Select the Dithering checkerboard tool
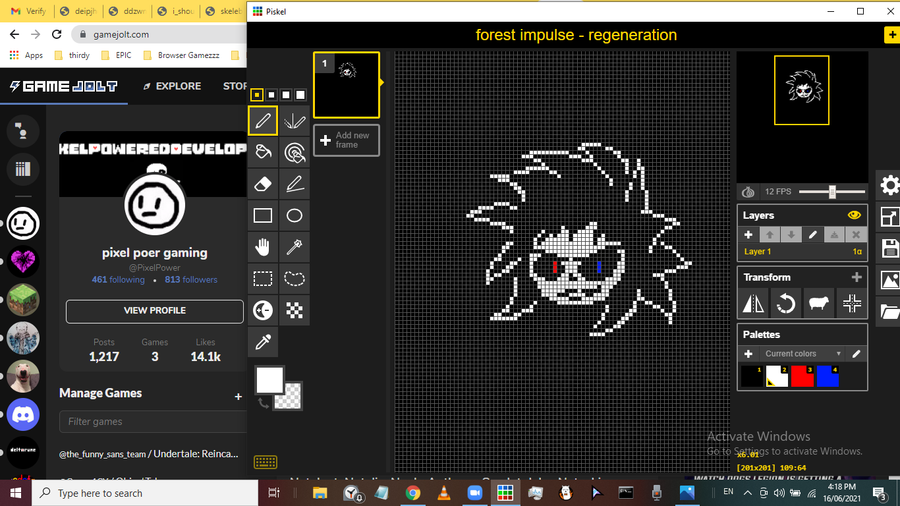900x506 pixels. click(294, 310)
